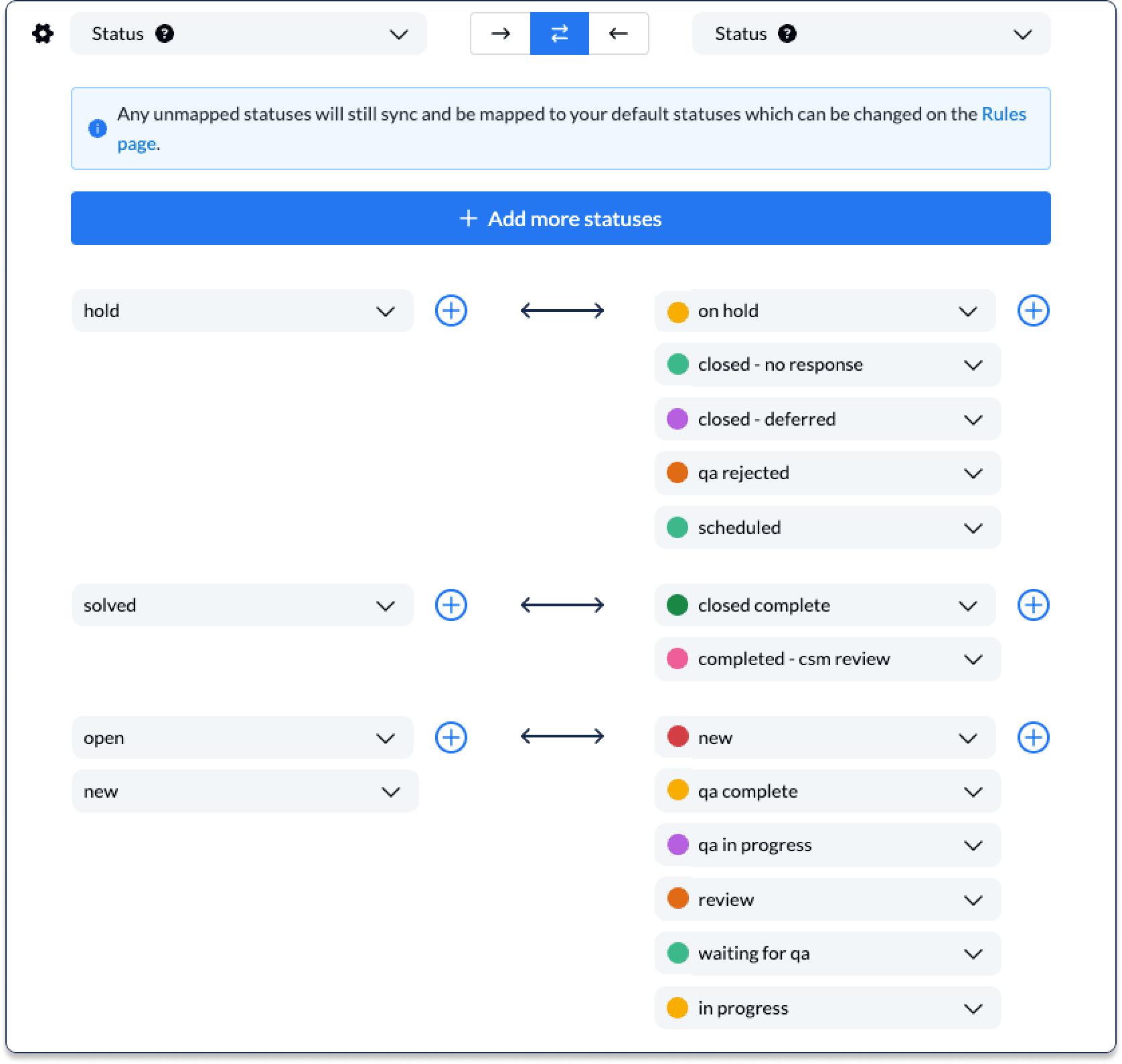Expand the waiting for qa dropdown
Viewport: 1122px width, 1064px height.
click(x=974, y=954)
